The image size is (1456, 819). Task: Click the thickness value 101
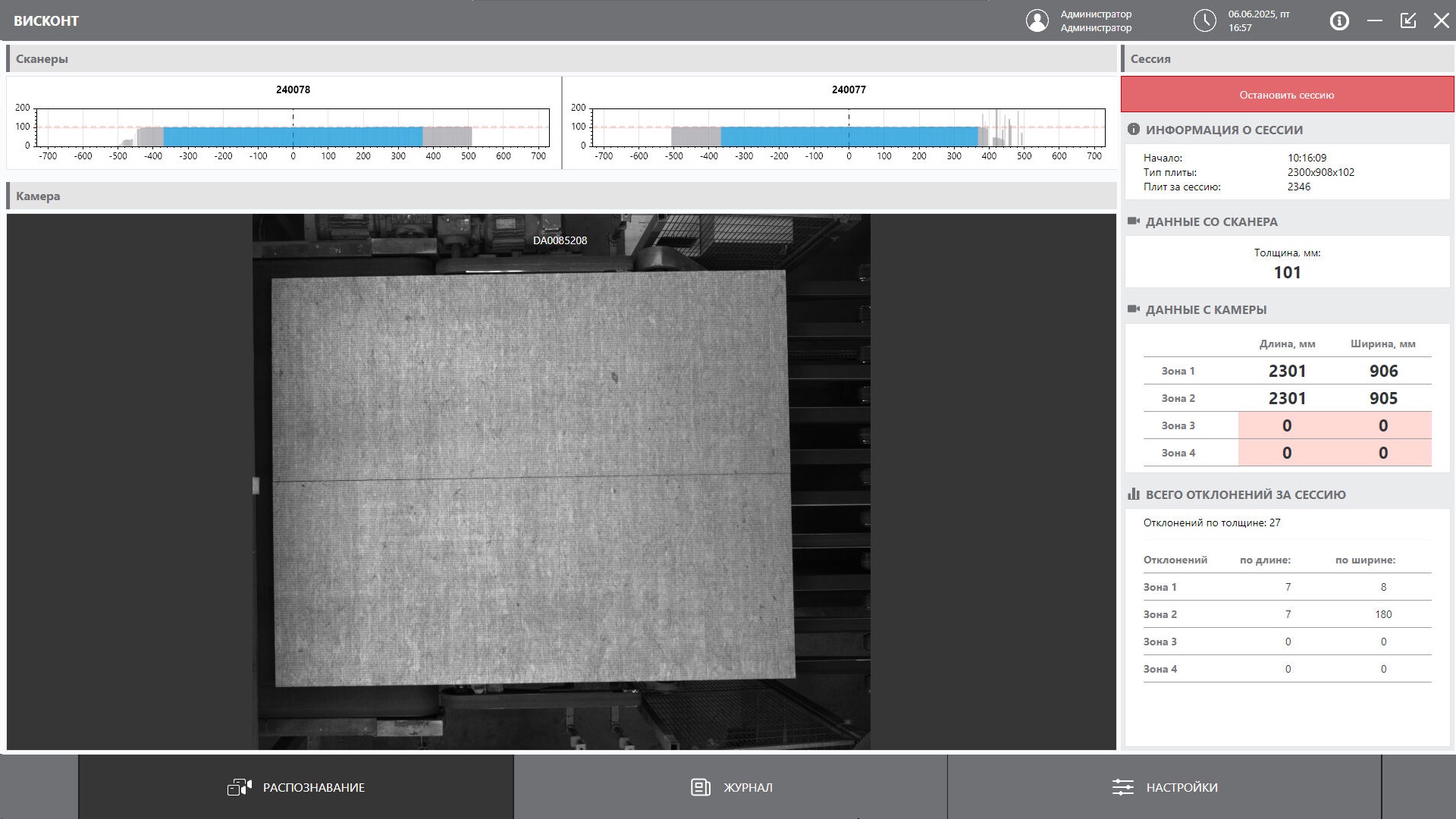click(x=1287, y=272)
